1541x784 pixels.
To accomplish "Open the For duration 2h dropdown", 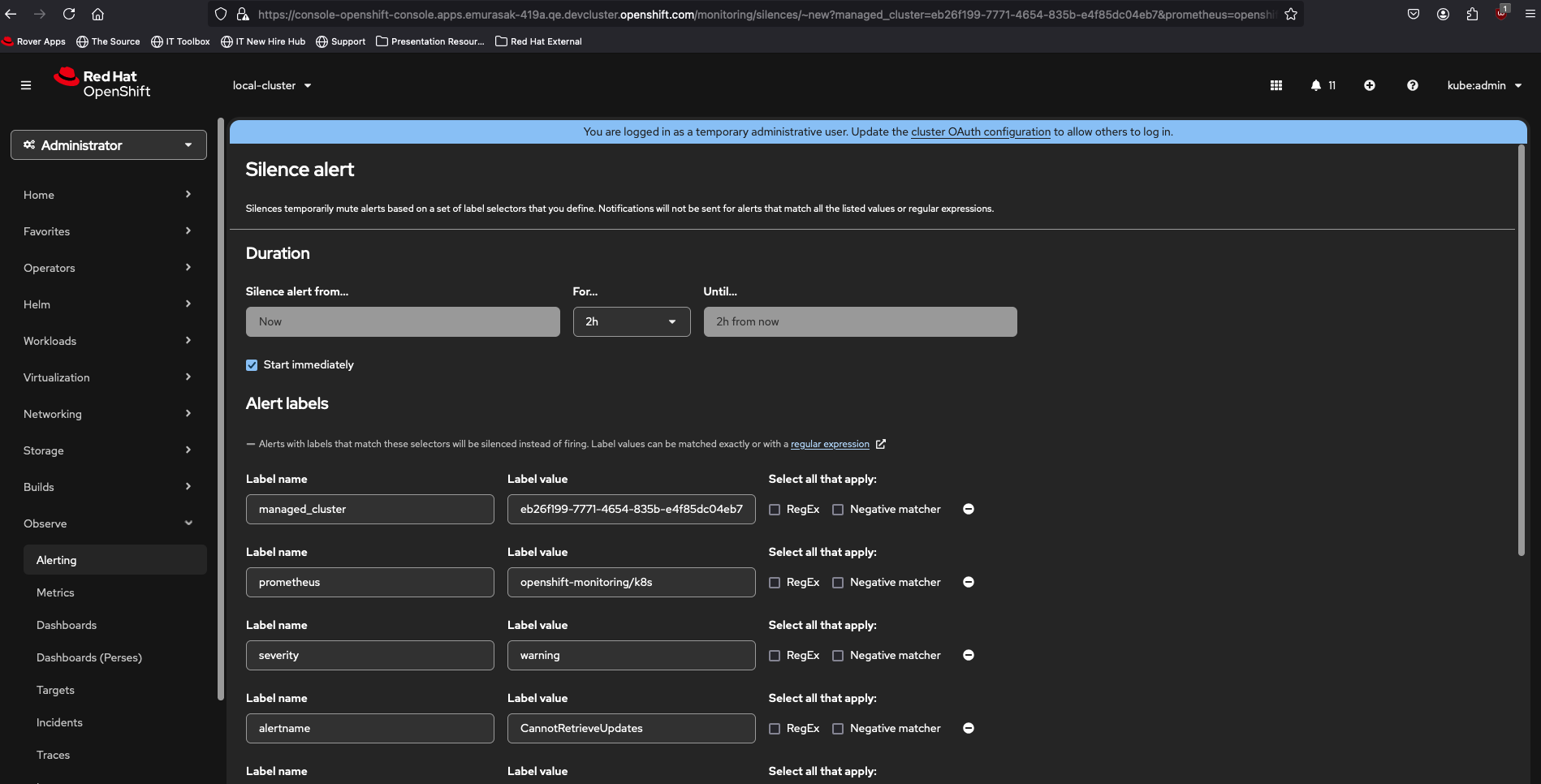I will tap(632, 321).
